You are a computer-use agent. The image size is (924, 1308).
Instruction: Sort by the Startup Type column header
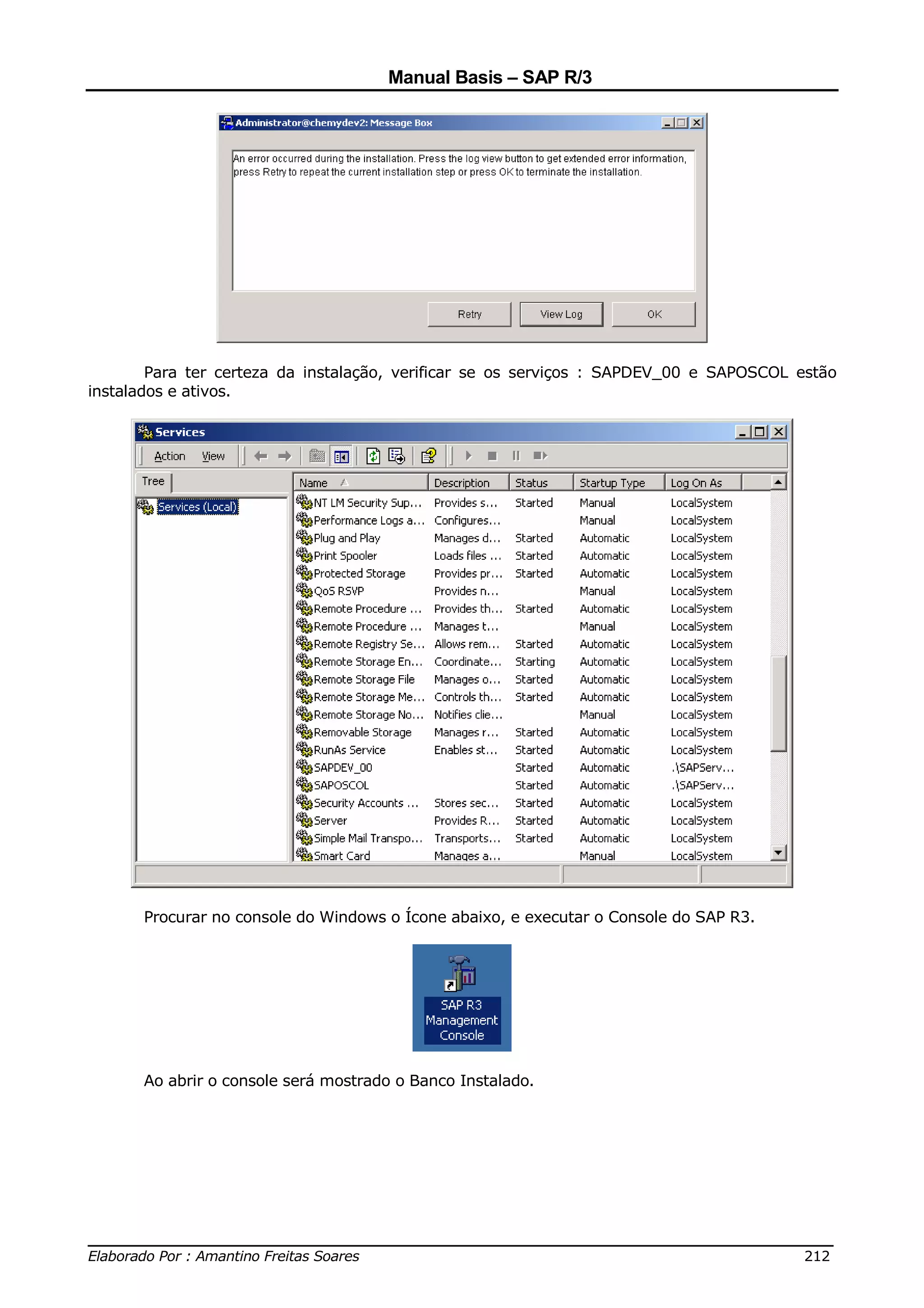pos(619,482)
